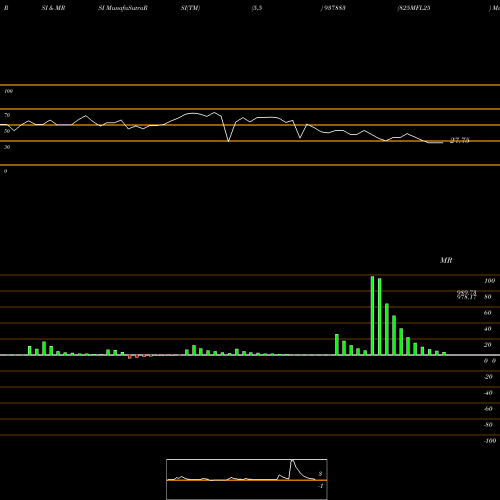The width and height of the screenshot is (500, 500).
Task: Click the '-1' label in mini chart
Action: (321, 486)
